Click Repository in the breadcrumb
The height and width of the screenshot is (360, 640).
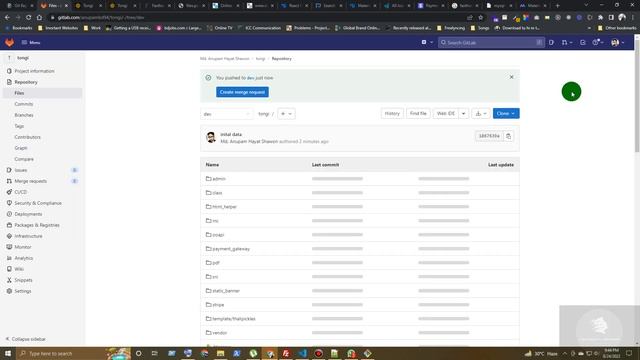[x=282, y=59]
